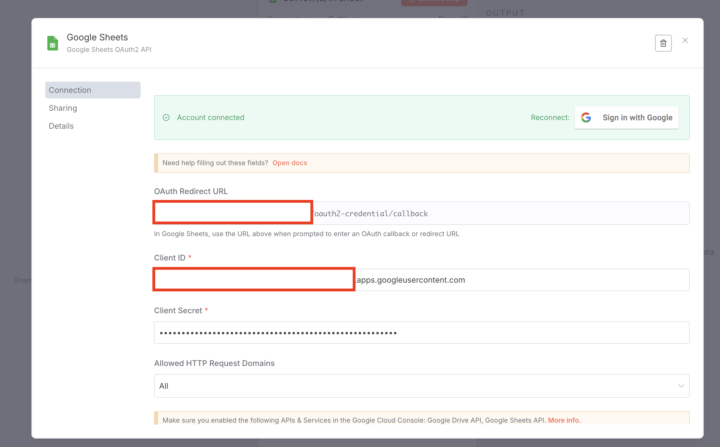Close the Google Sheets credential dialog
720x447 pixels.
tap(685, 40)
